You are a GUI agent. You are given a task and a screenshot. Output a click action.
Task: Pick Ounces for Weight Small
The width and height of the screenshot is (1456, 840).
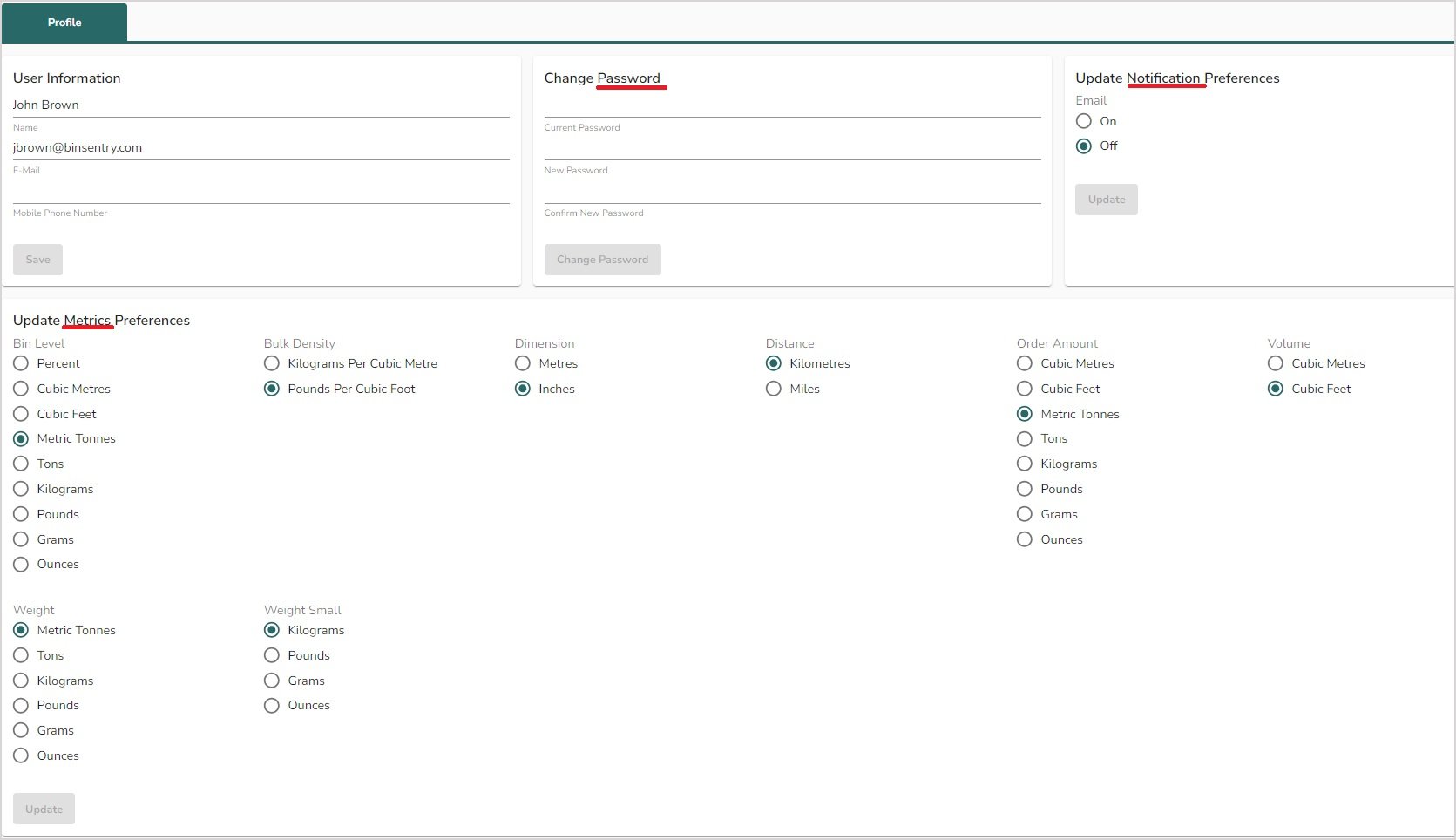(271, 705)
